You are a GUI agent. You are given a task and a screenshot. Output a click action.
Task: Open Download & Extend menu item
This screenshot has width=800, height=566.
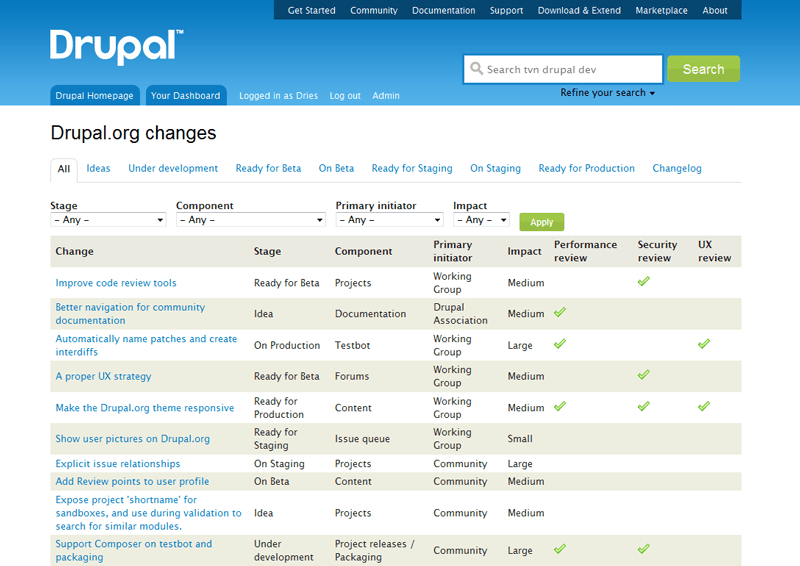(579, 10)
